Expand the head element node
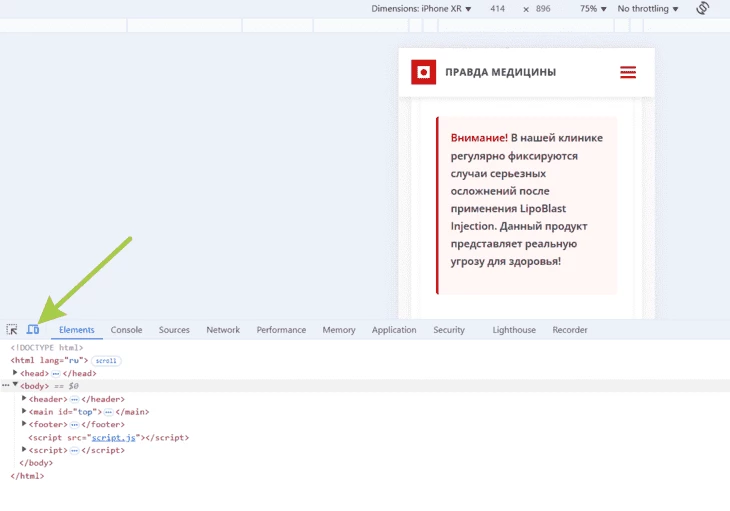This screenshot has width=730, height=511. coord(15,373)
